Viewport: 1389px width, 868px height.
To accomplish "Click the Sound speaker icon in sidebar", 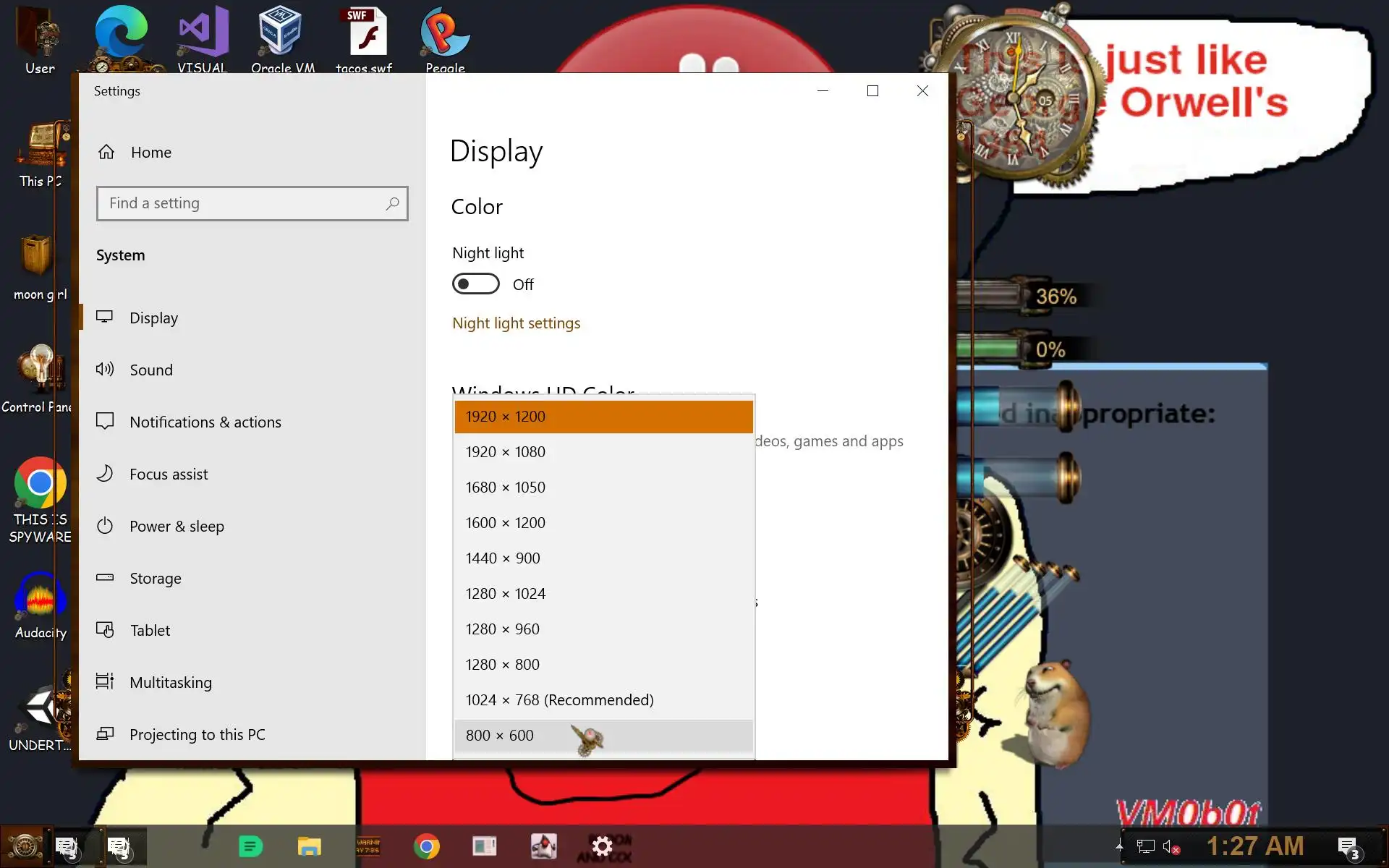I will pos(105,370).
